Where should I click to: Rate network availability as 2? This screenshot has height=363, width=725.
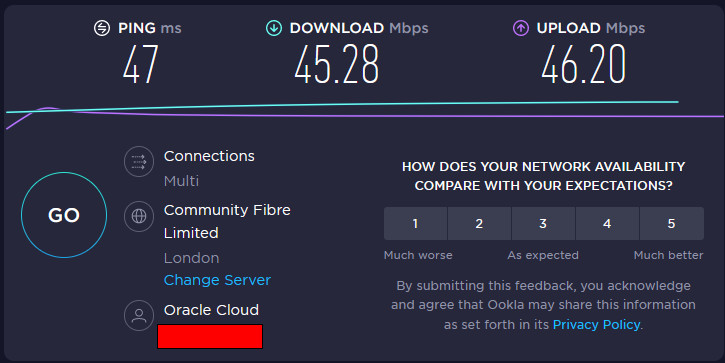click(479, 223)
